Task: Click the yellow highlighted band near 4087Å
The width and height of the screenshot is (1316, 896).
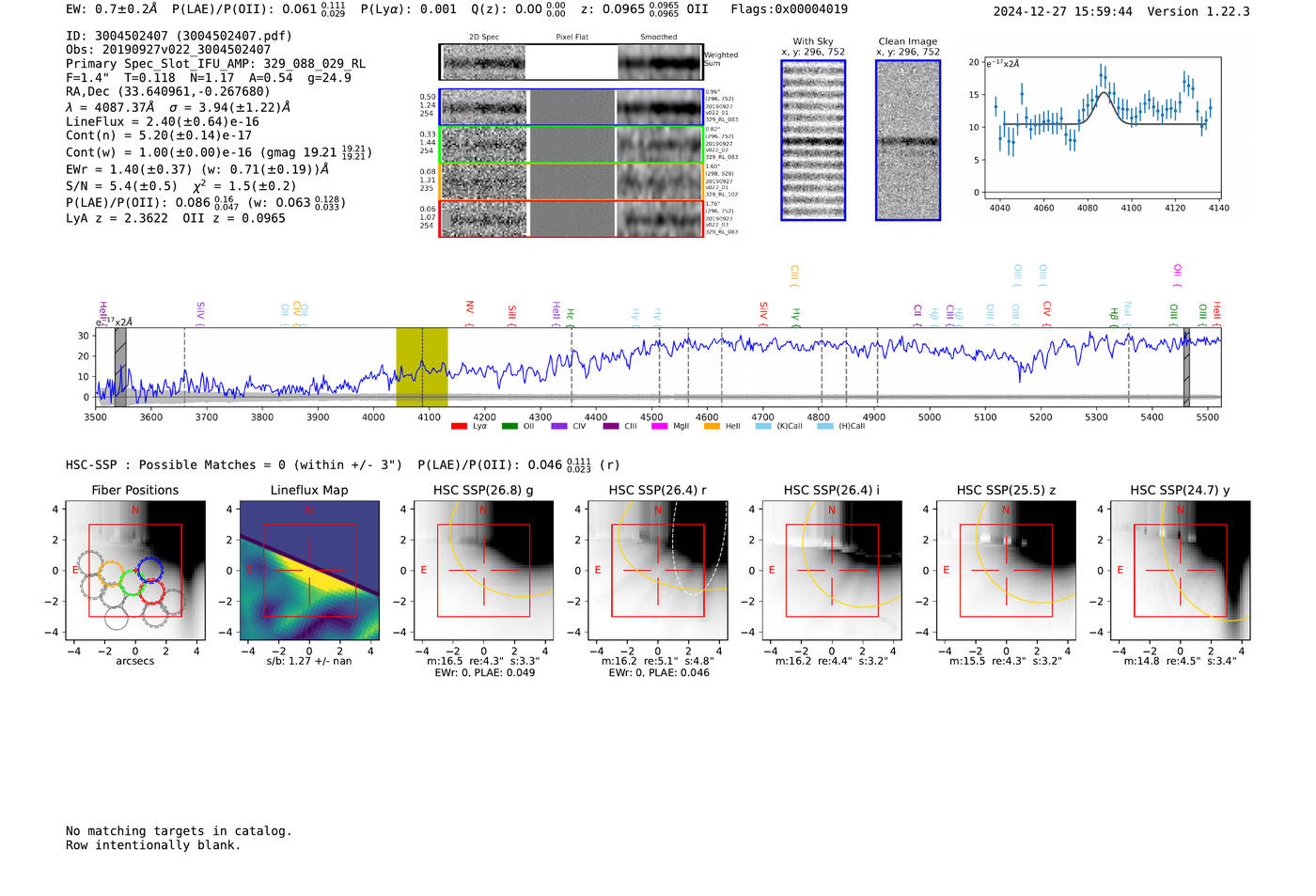Action: coord(422,367)
